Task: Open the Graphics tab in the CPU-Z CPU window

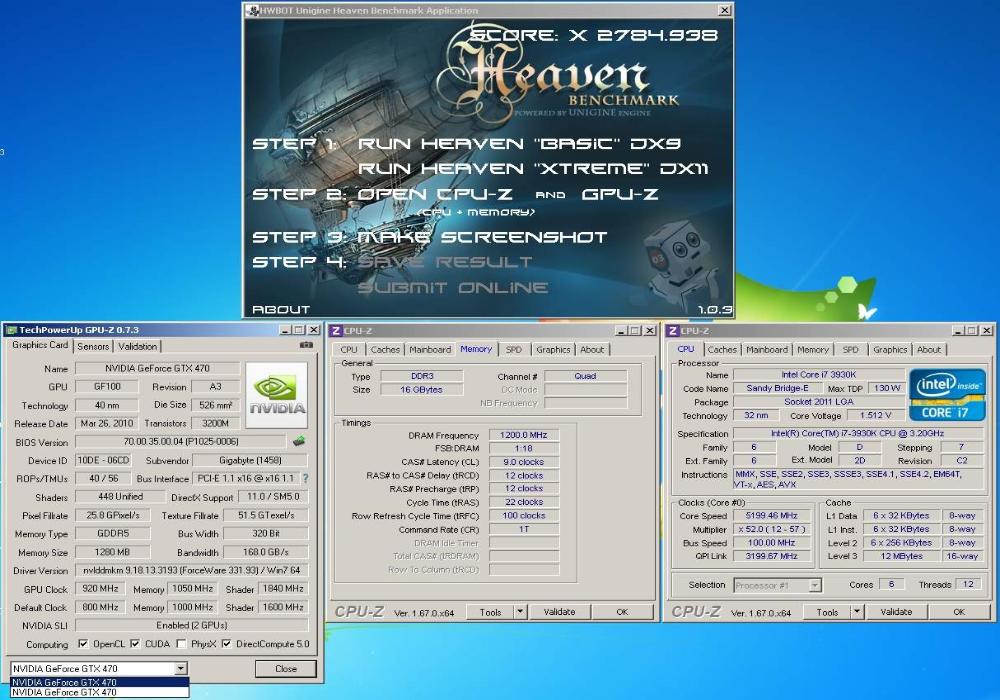Action: (890, 349)
